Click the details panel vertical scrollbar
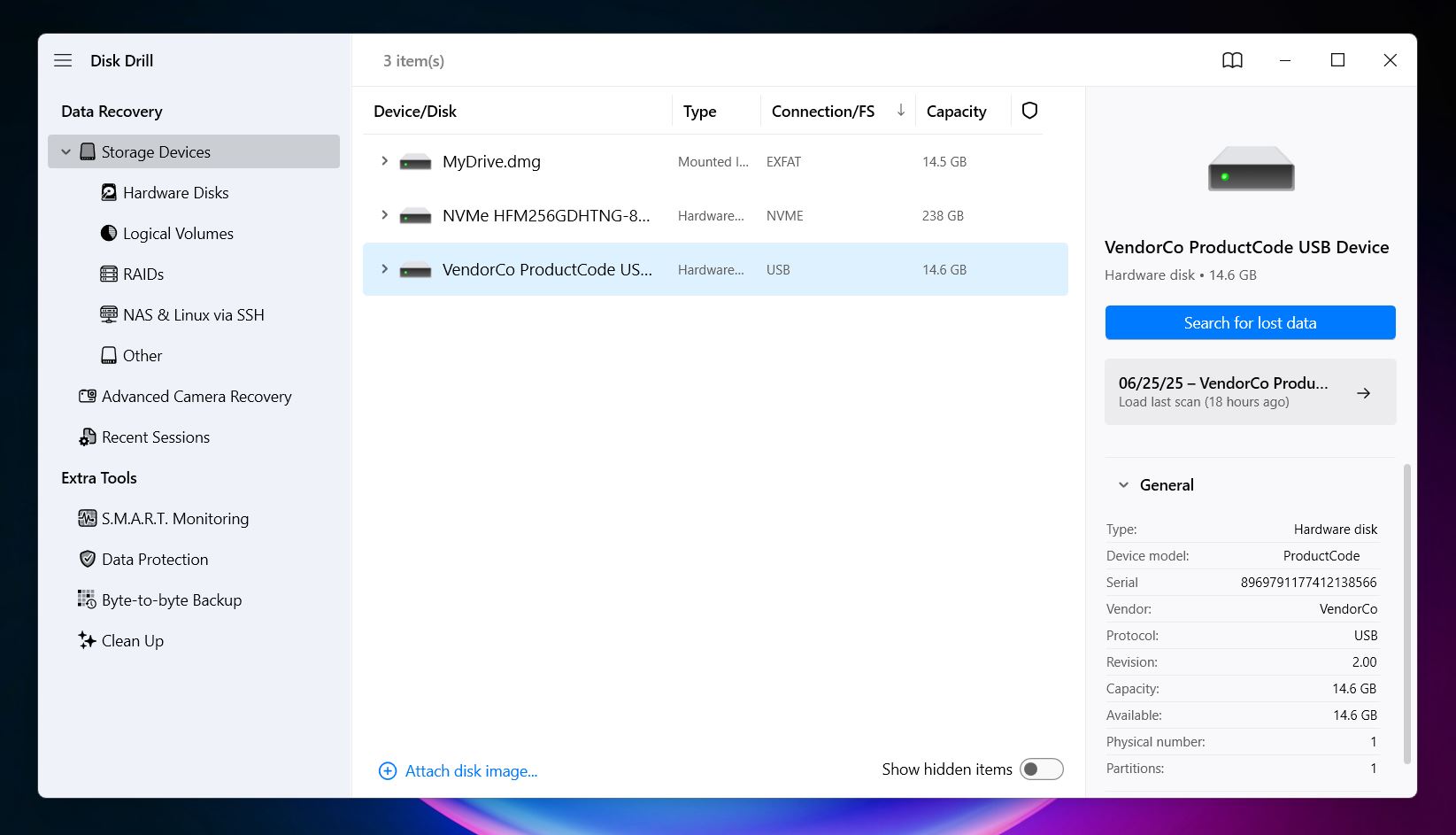 pyautogui.click(x=1407, y=613)
